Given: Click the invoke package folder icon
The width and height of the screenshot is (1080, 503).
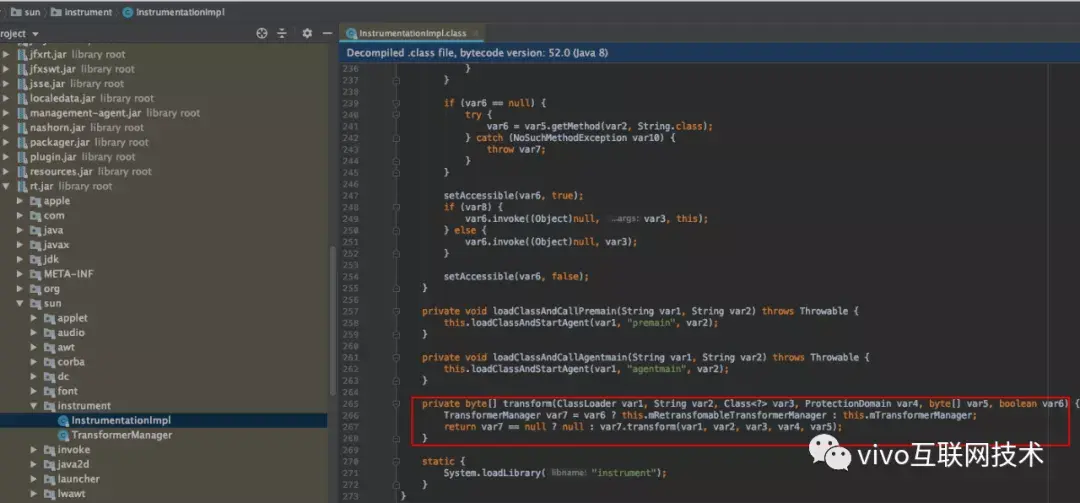Looking at the screenshot, I should coord(49,450).
